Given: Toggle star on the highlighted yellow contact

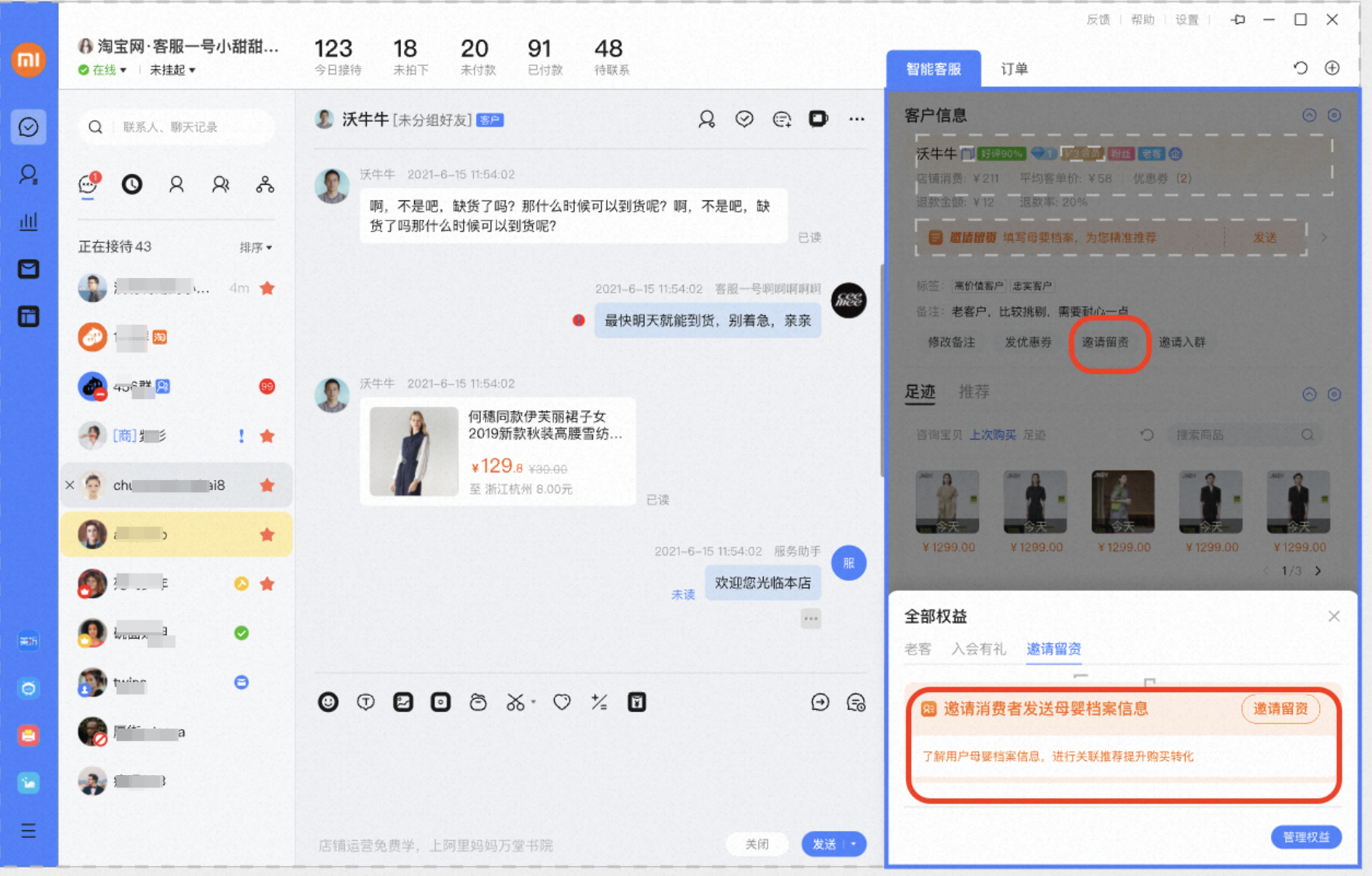Looking at the screenshot, I should click(x=267, y=534).
